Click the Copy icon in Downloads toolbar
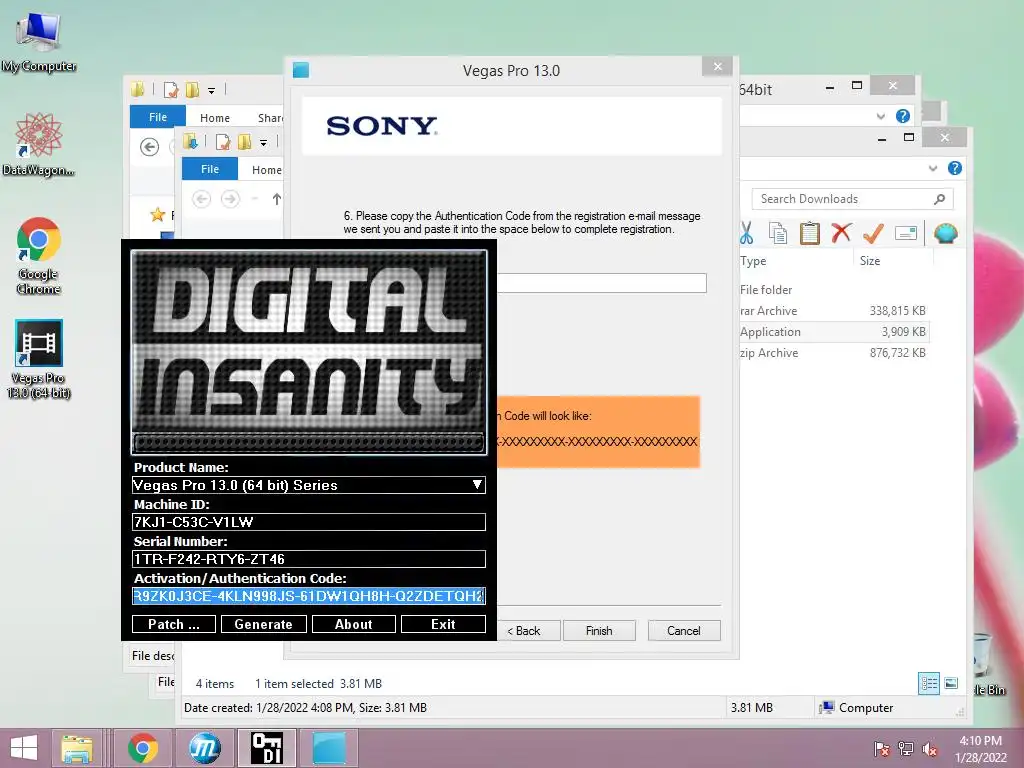 click(777, 232)
